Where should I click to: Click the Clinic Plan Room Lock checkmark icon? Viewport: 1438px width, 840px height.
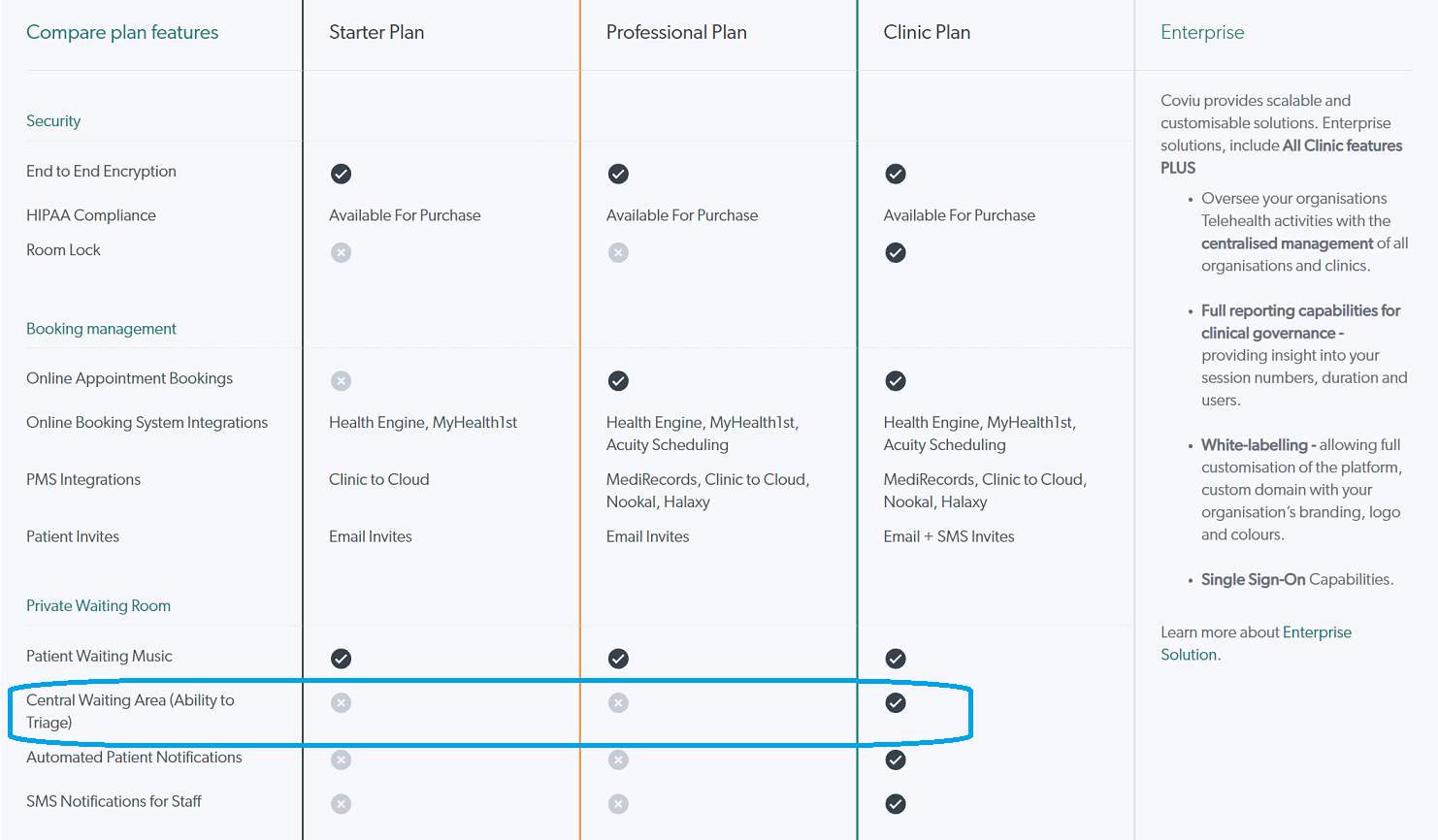pyautogui.click(x=896, y=252)
